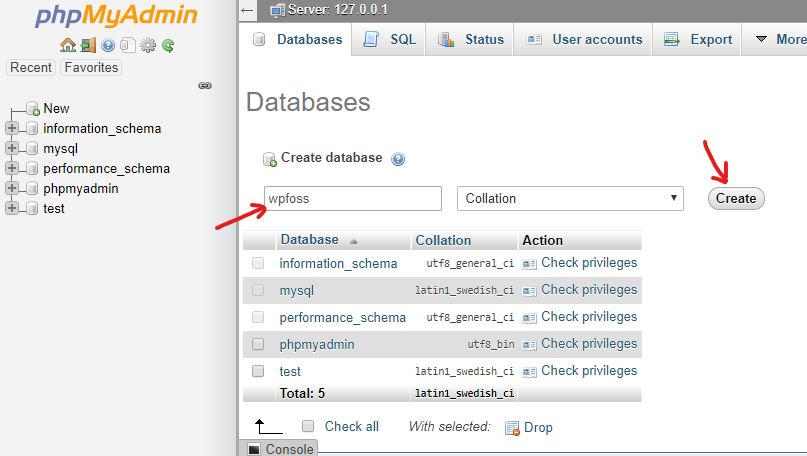This screenshot has height=456, width=807.
Task: Open Check privileges for test
Action: (589, 371)
